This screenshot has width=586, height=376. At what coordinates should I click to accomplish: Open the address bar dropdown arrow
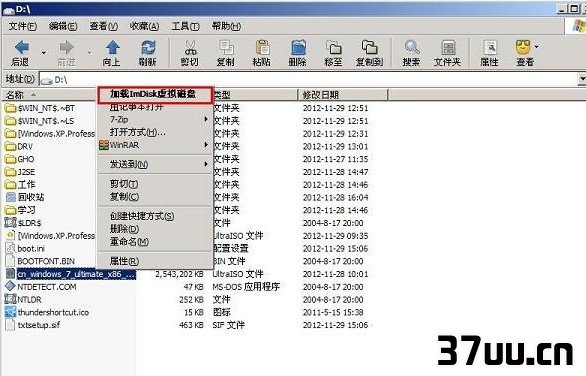pos(582,79)
